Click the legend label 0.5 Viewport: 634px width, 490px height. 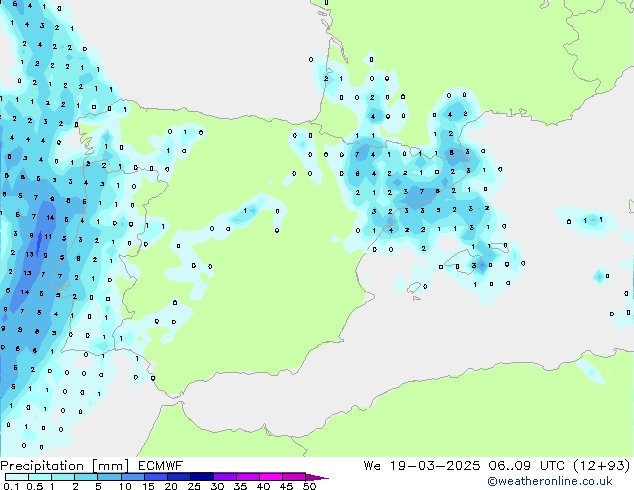[34, 486]
